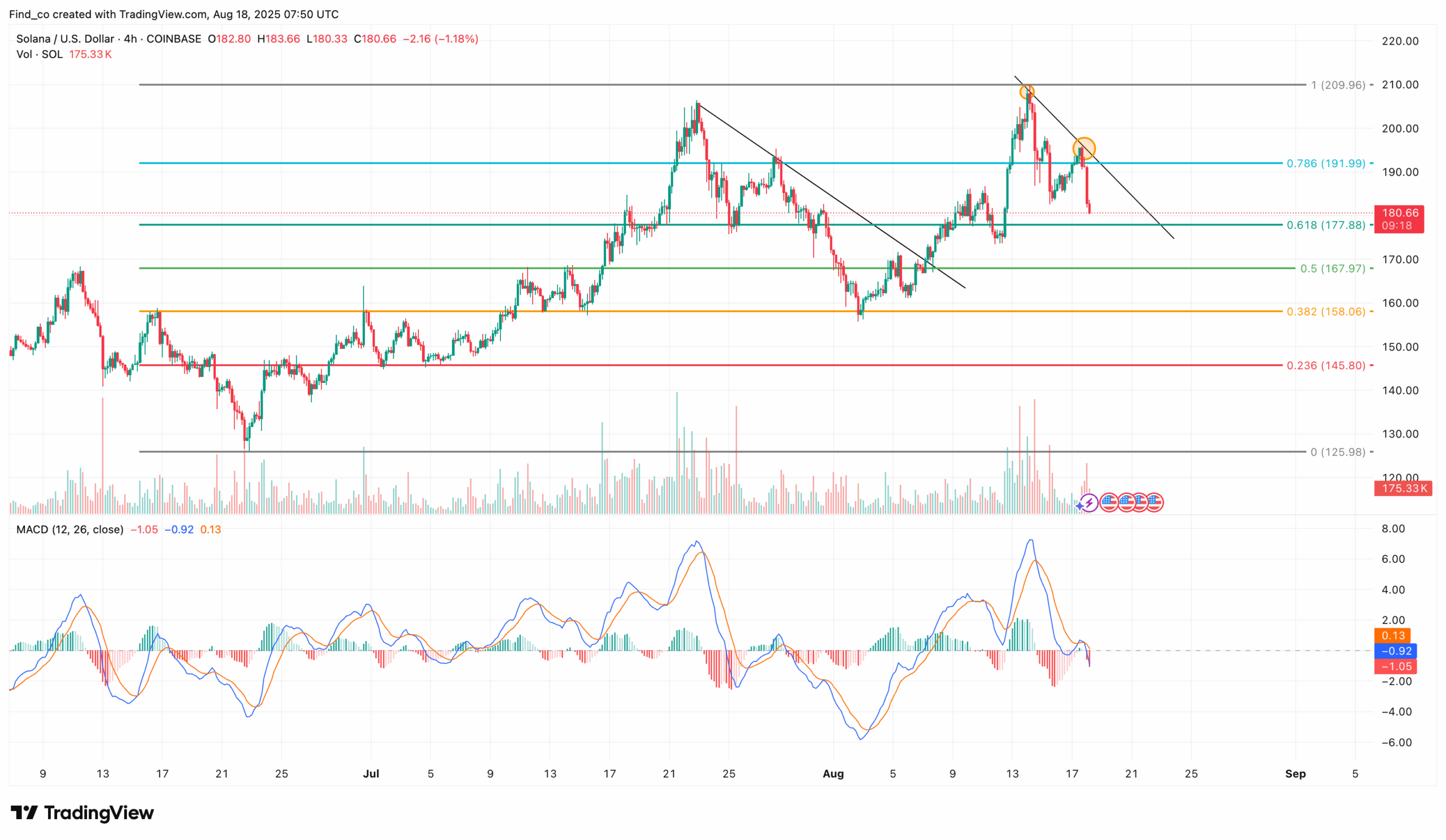Screen dimensions: 1446x840
Task: Toggle visibility of the Vol · SOL indicator
Action: coord(40,54)
